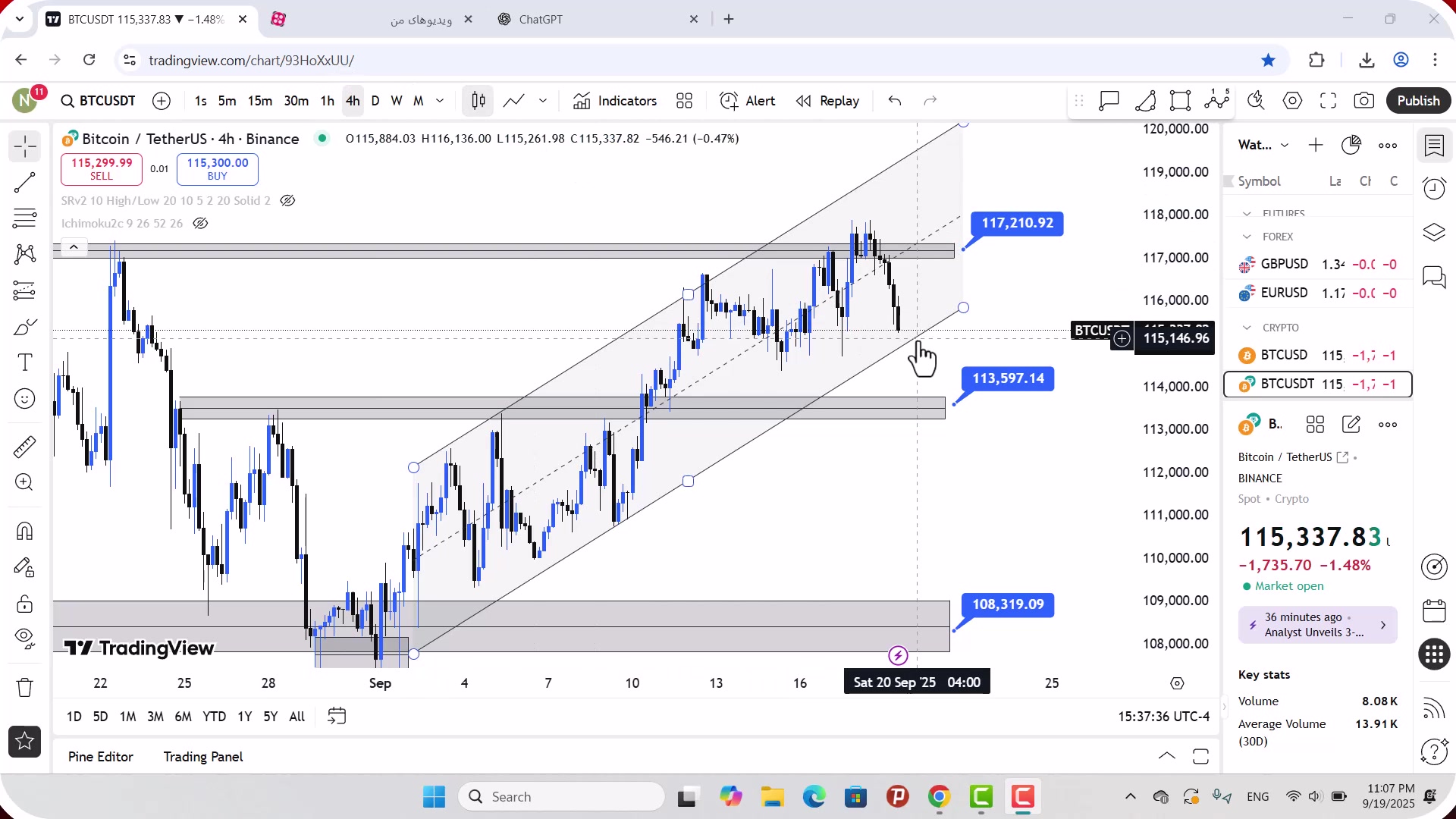This screenshot has width=1456, height=819.
Task: Open the chart settings hexagon icon
Action: (1293, 101)
